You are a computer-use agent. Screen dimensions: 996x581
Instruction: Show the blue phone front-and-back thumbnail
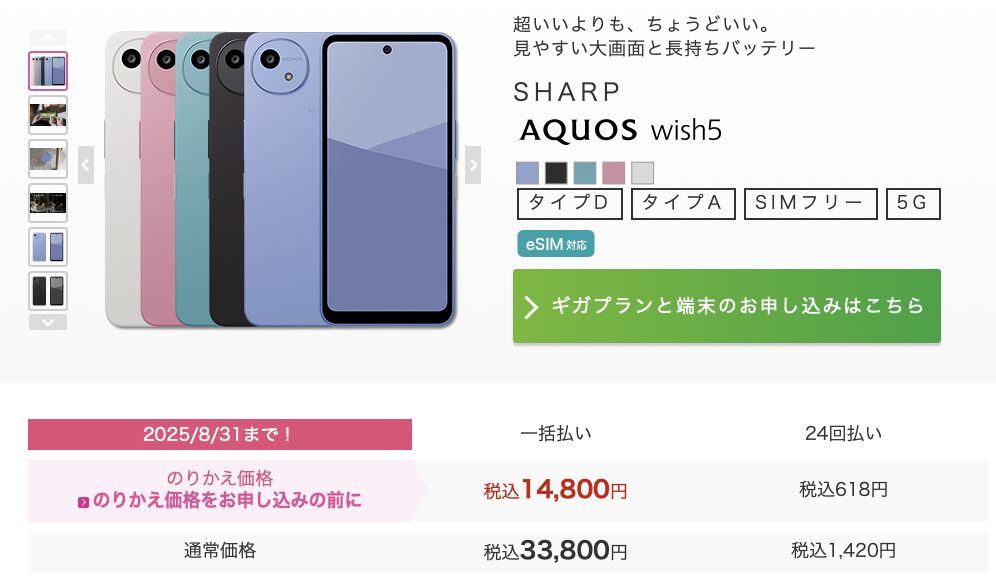(x=48, y=247)
